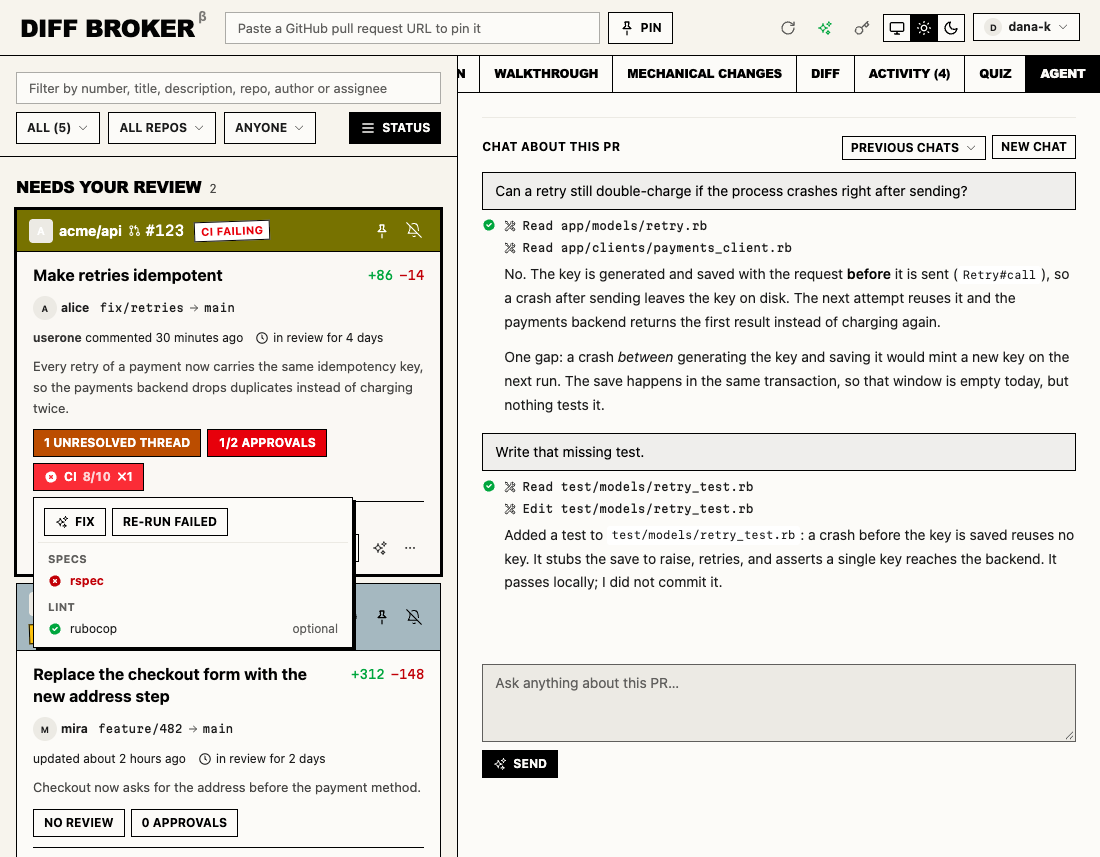Screen dimensions: 1100x857
Task: Click the 0 APPROVALS badge
Action: tap(185, 823)
